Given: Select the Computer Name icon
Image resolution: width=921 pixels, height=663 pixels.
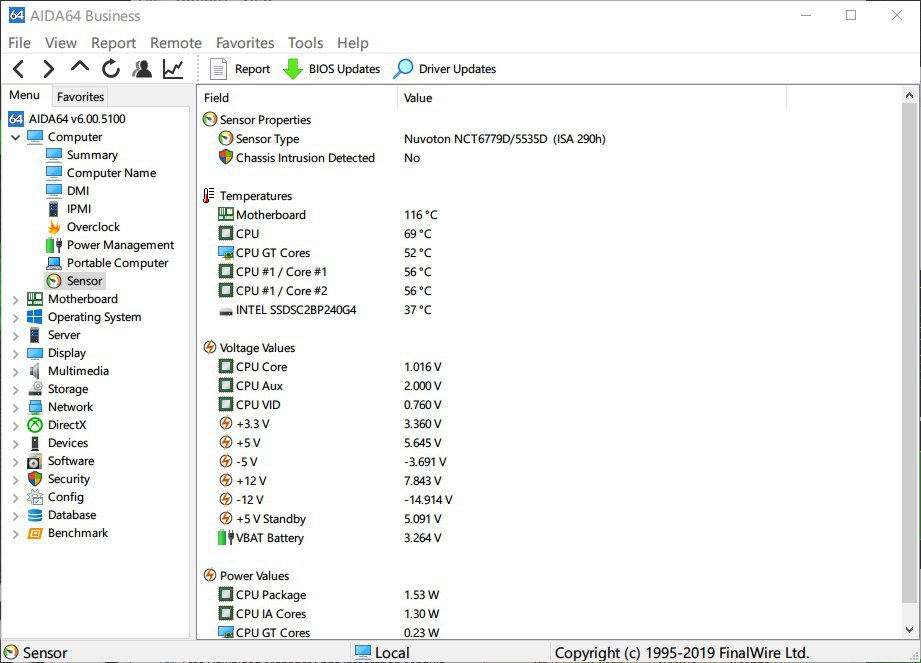Looking at the screenshot, I should point(54,173).
